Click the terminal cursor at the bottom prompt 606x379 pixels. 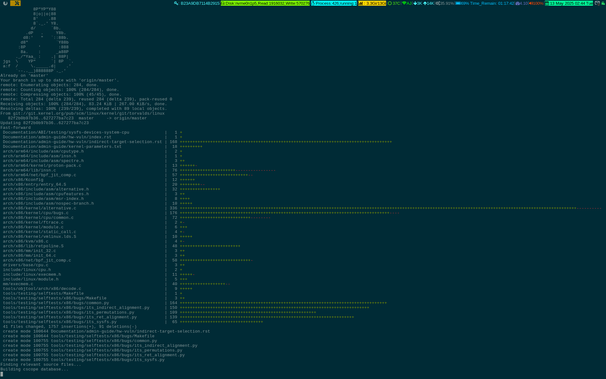(x=2, y=374)
